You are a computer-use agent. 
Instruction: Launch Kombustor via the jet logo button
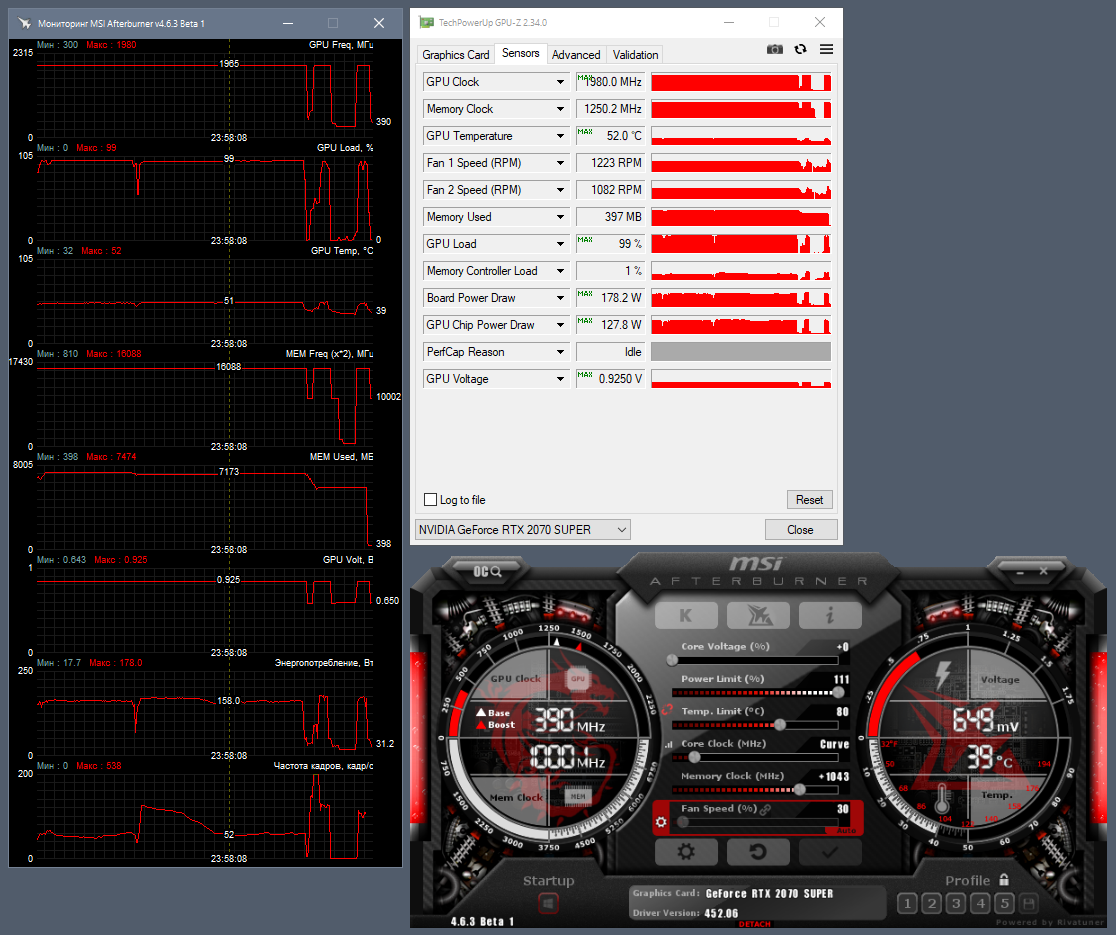click(759, 616)
